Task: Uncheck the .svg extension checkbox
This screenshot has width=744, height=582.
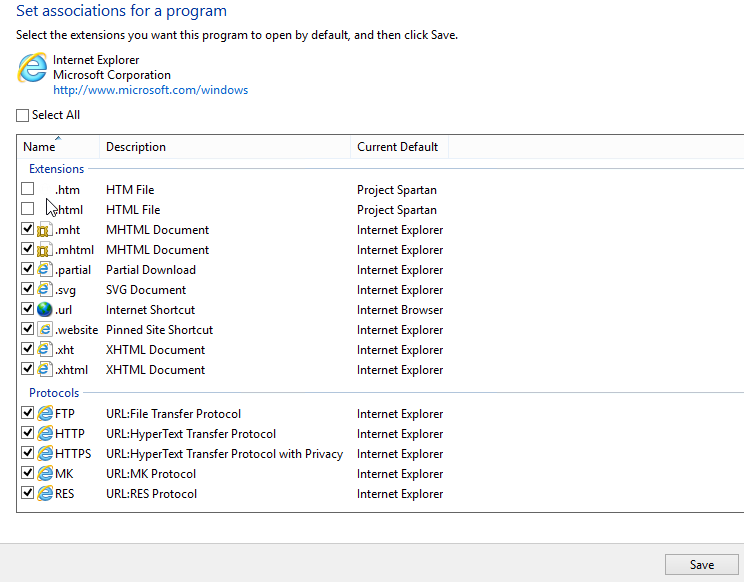Action: [28, 288]
